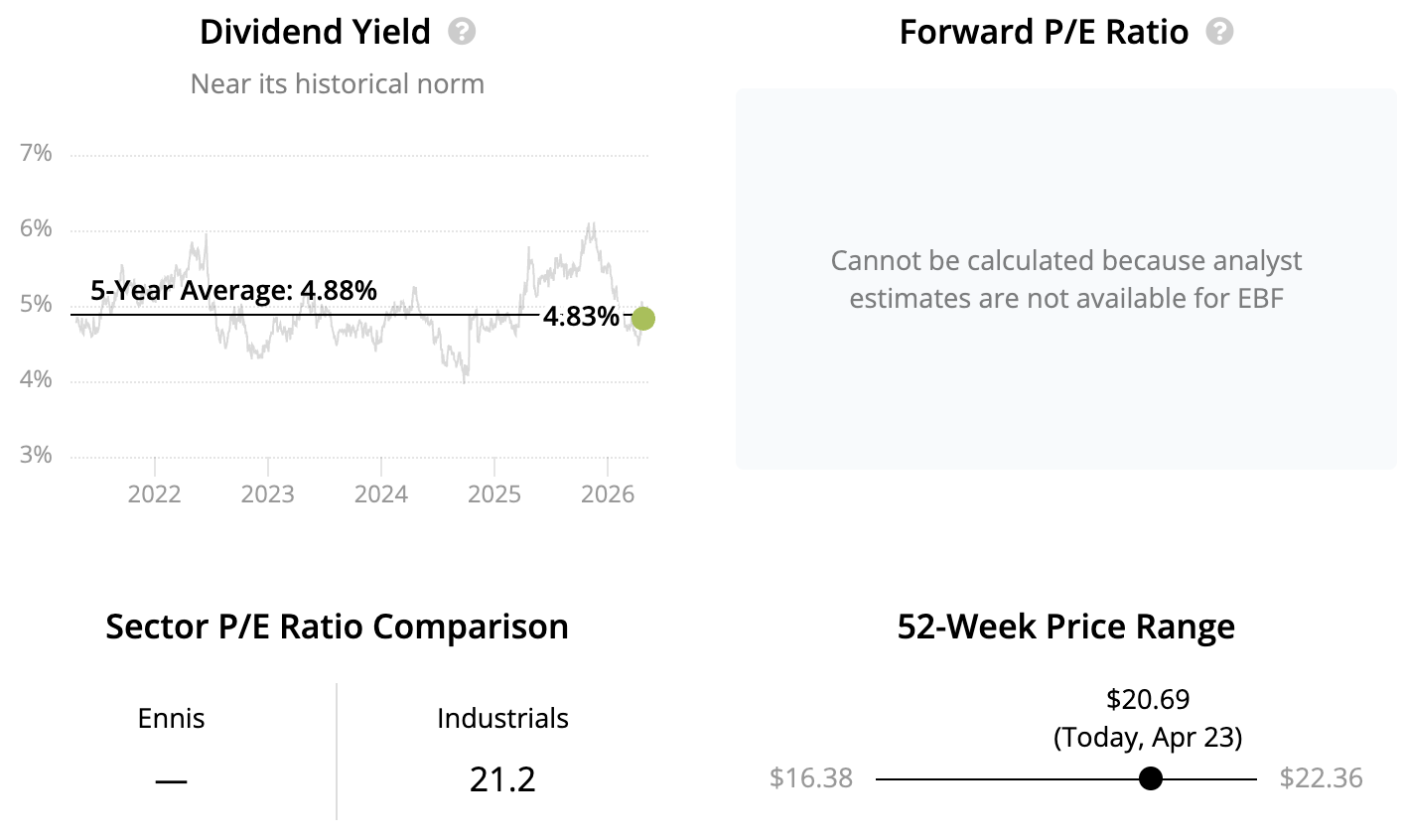Click the $16.38 52-week low value
1404x840 pixels.
(x=810, y=777)
